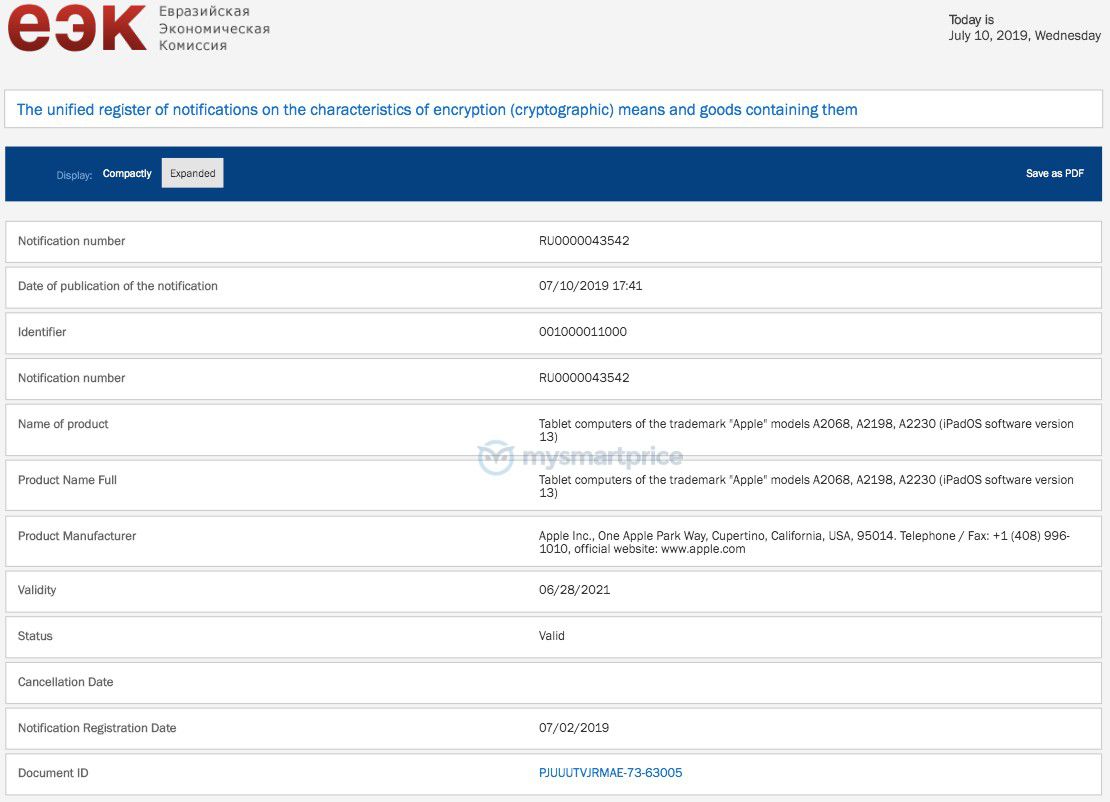The image size is (1110, 802).
Task: Click the Status value Valid
Action: [552, 636]
